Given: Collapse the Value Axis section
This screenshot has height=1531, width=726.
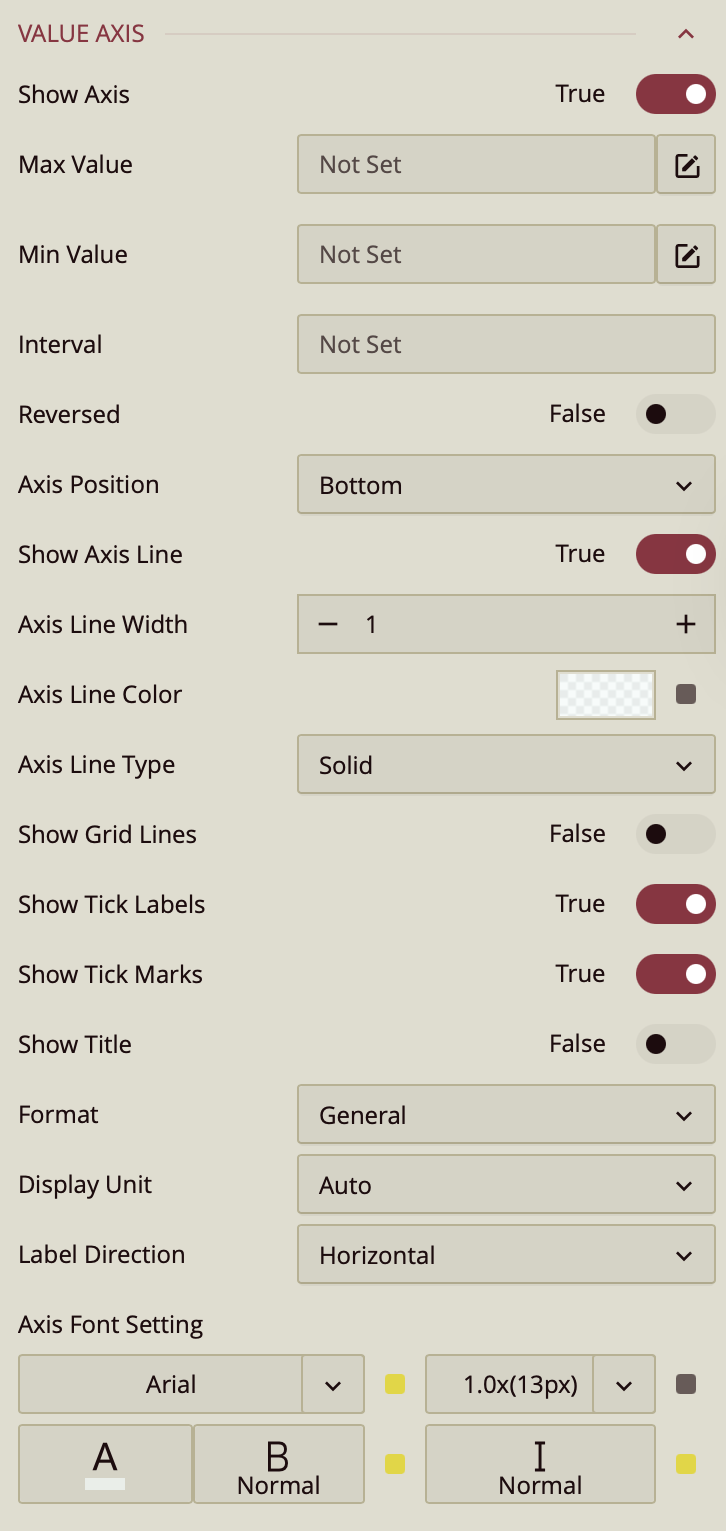Looking at the screenshot, I should [x=686, y=34].
